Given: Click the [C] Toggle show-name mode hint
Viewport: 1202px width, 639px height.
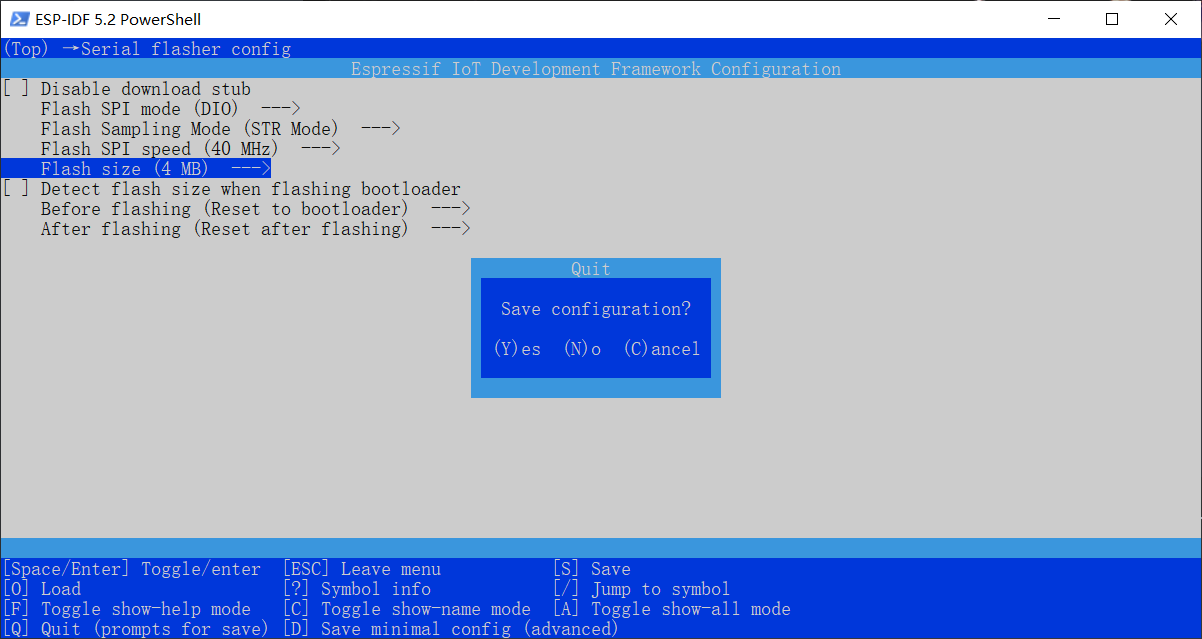Looking at the screenshot, I should click(x=407, y=609).
